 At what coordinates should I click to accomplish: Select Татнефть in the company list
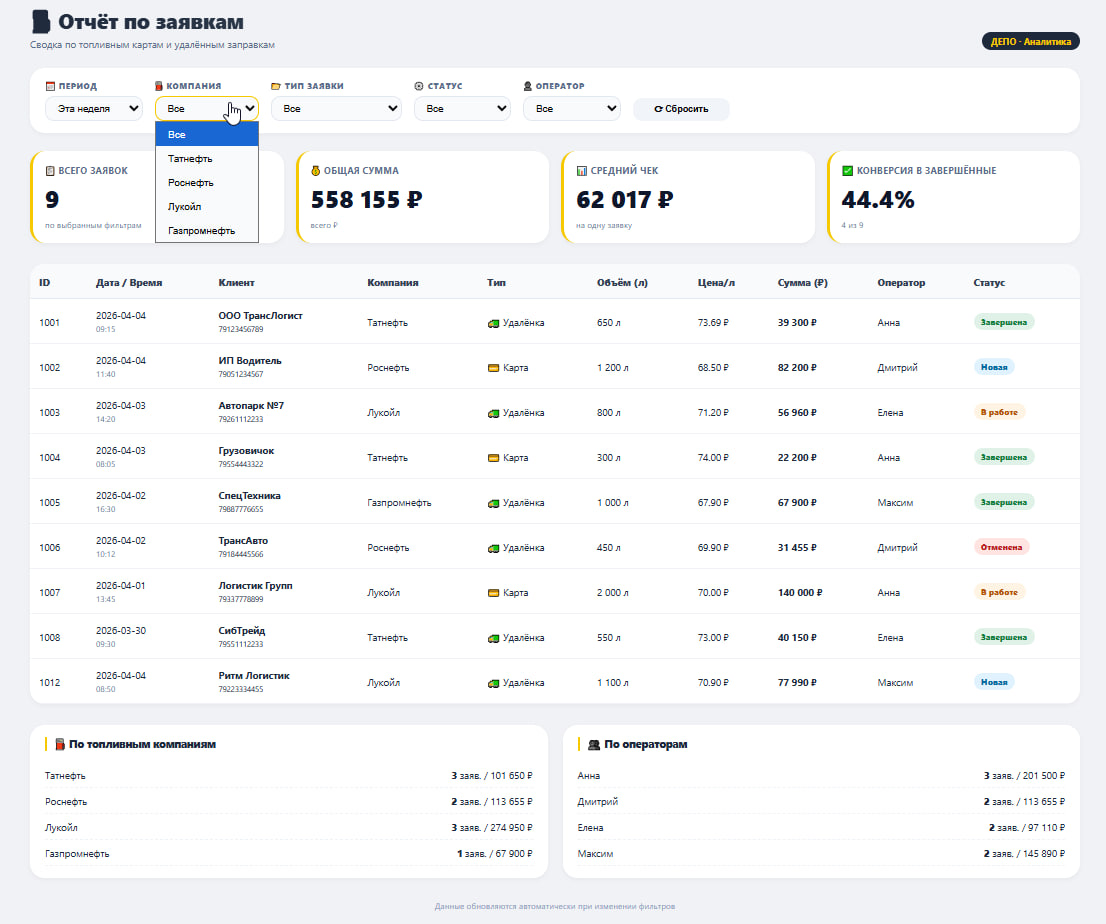coord(207,159)
